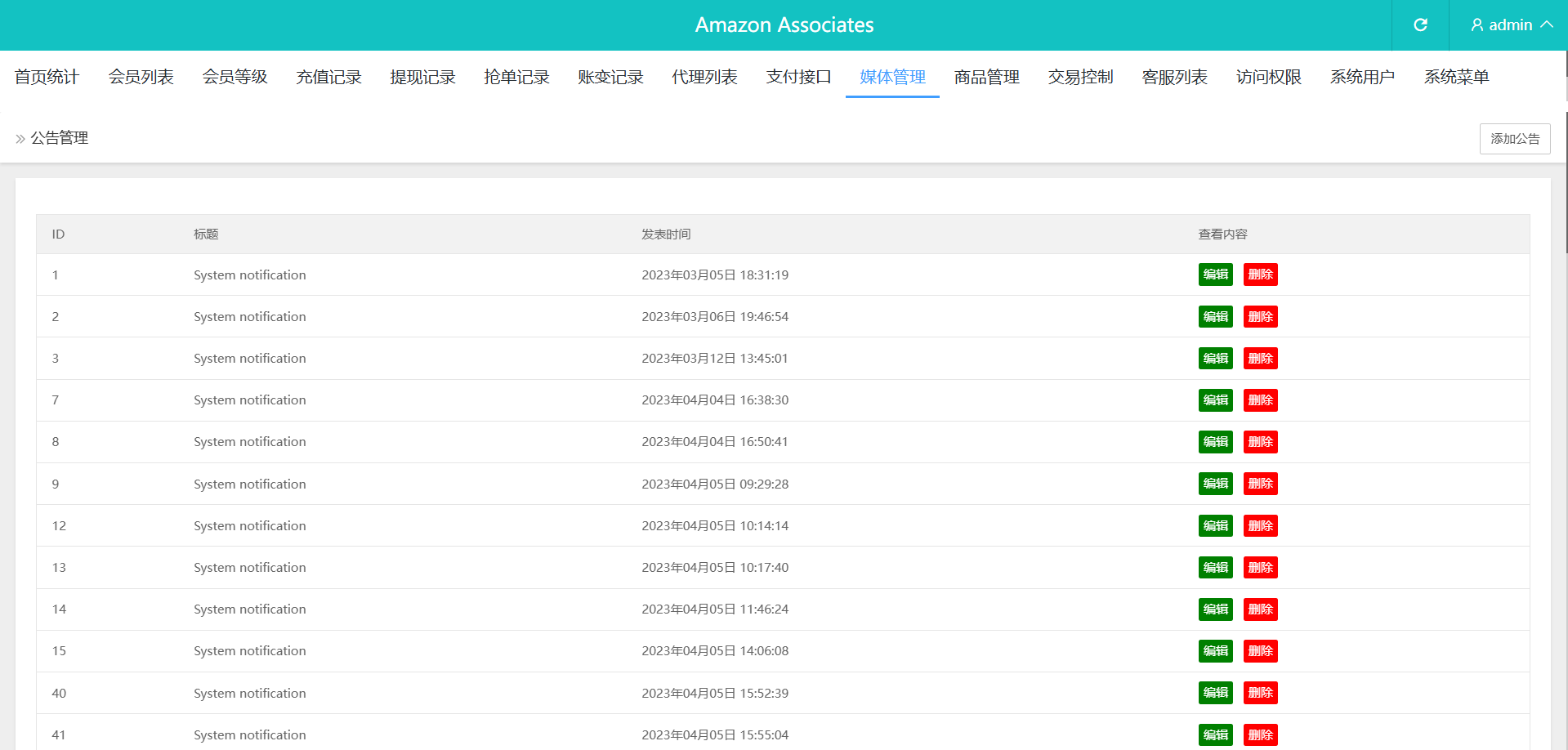Image resolution: width=1568 pixels, height=750 pixels.
Task: Open 系统菜单 tab
Action: [x=1456, y=77]
